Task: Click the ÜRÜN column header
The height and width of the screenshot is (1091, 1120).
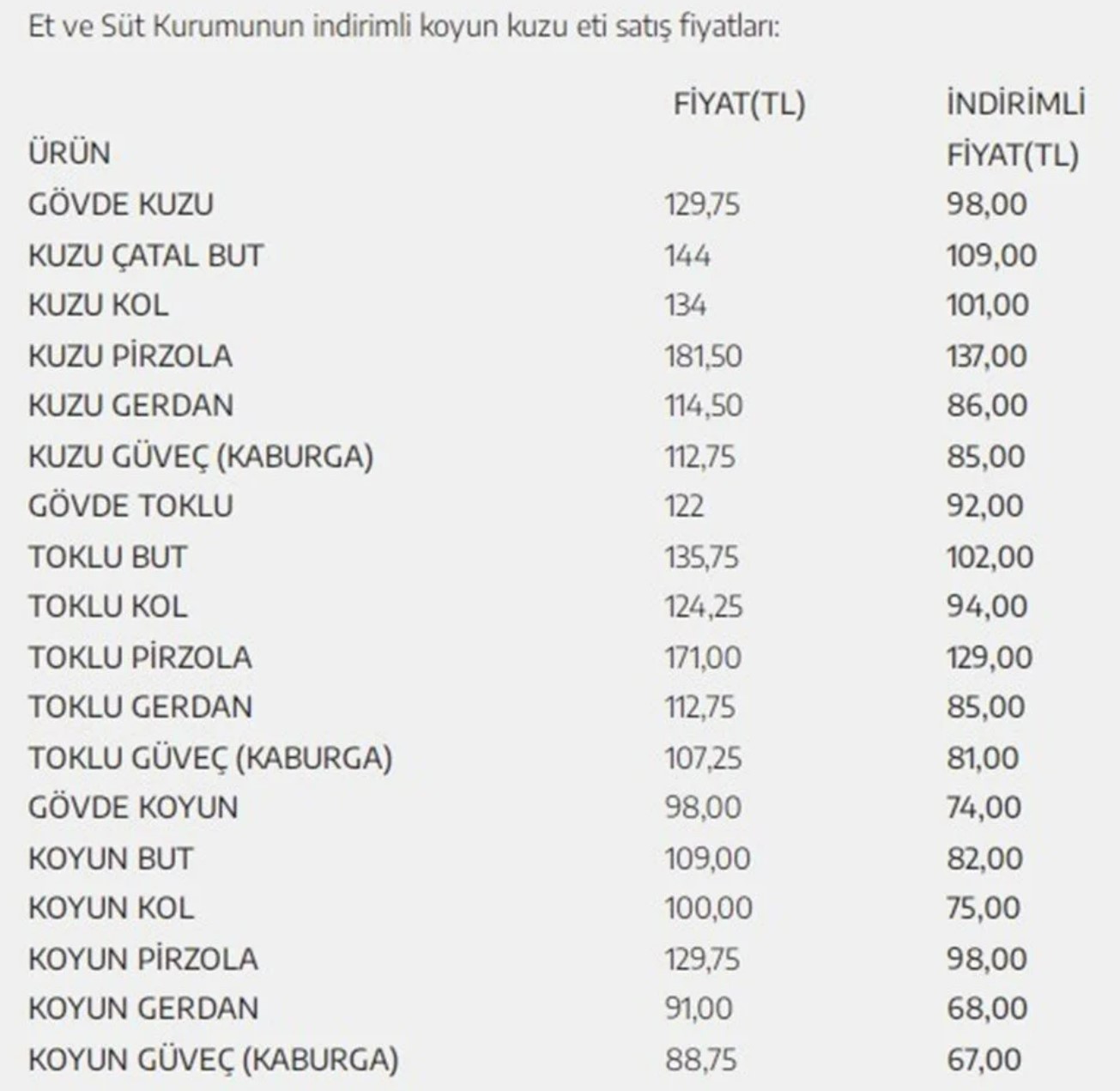Action: coord(70,154)
